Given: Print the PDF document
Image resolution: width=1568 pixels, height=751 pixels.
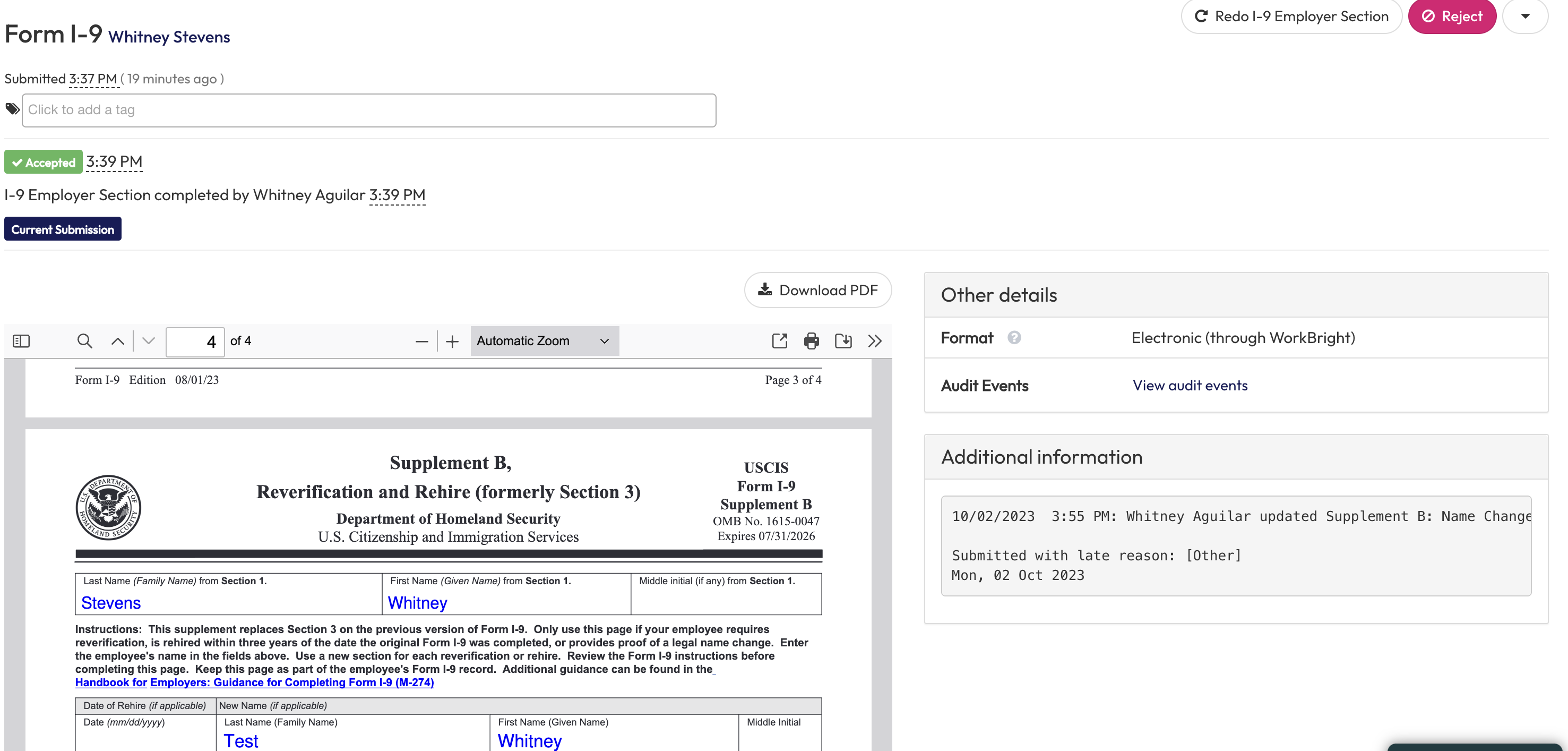Looking at the screenshot, I should click(x=812, y=341).
